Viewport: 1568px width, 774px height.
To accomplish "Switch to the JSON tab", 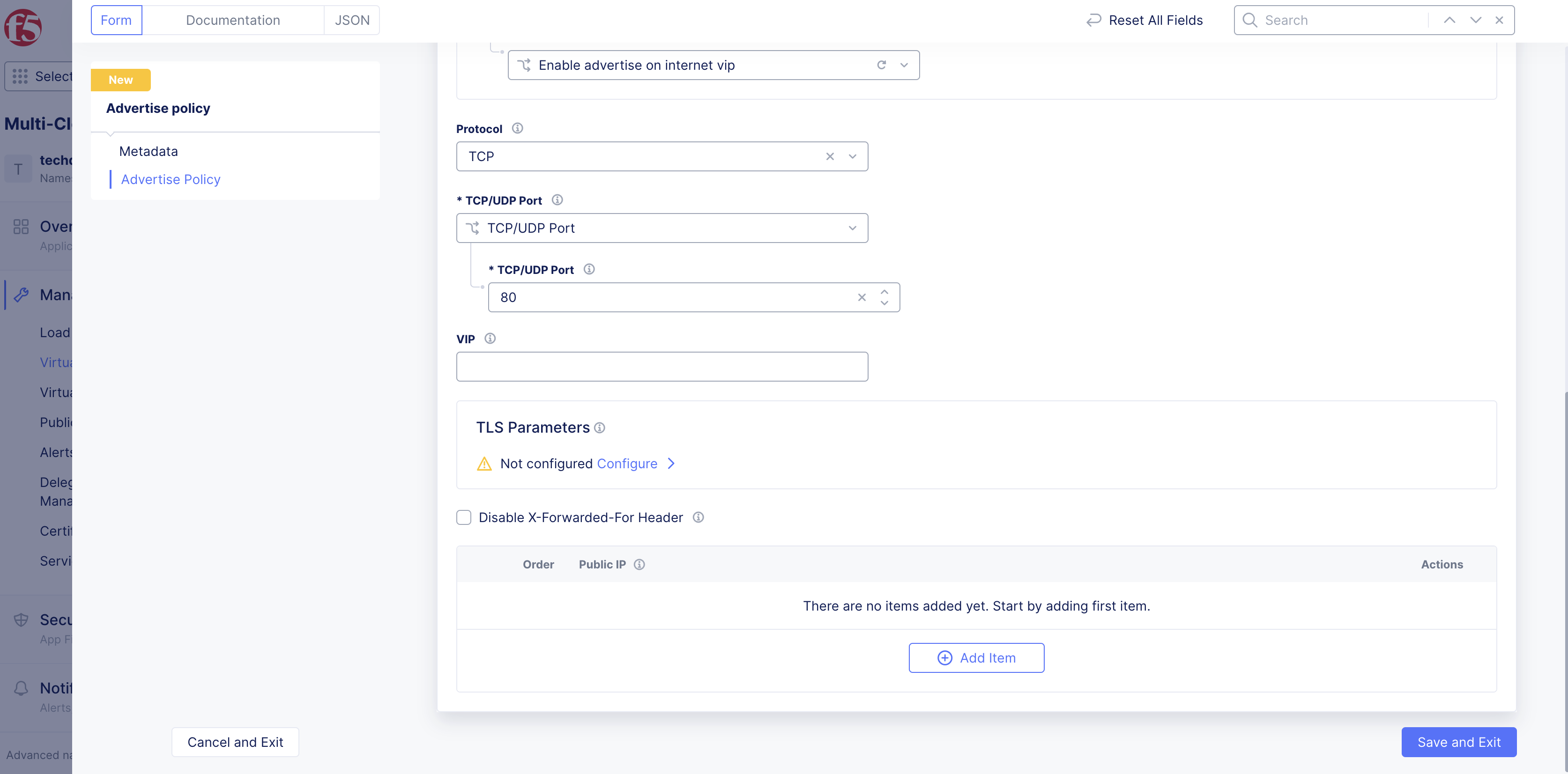I will 352,20.
